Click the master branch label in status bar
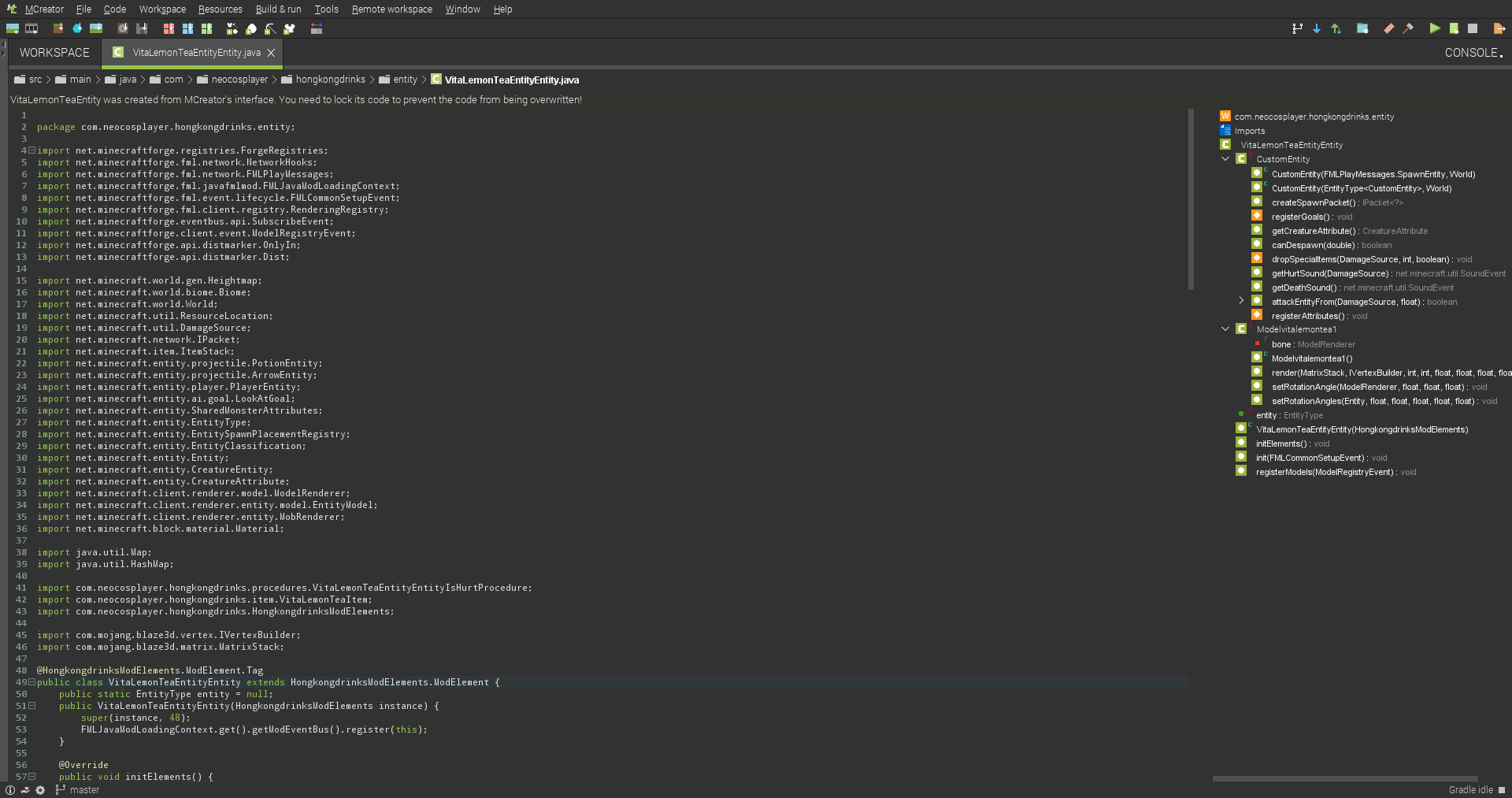The width and height of the screenshot is (1512, 798). [x=83, y=790]
